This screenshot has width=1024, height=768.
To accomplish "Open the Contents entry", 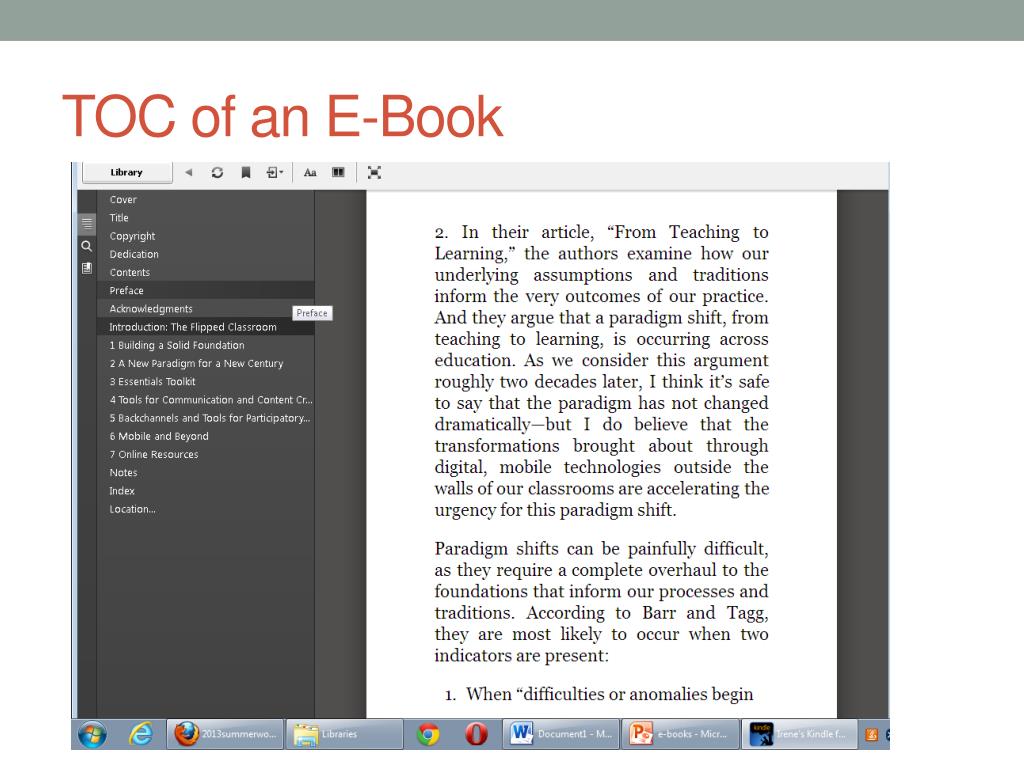I will coord(206,273).
